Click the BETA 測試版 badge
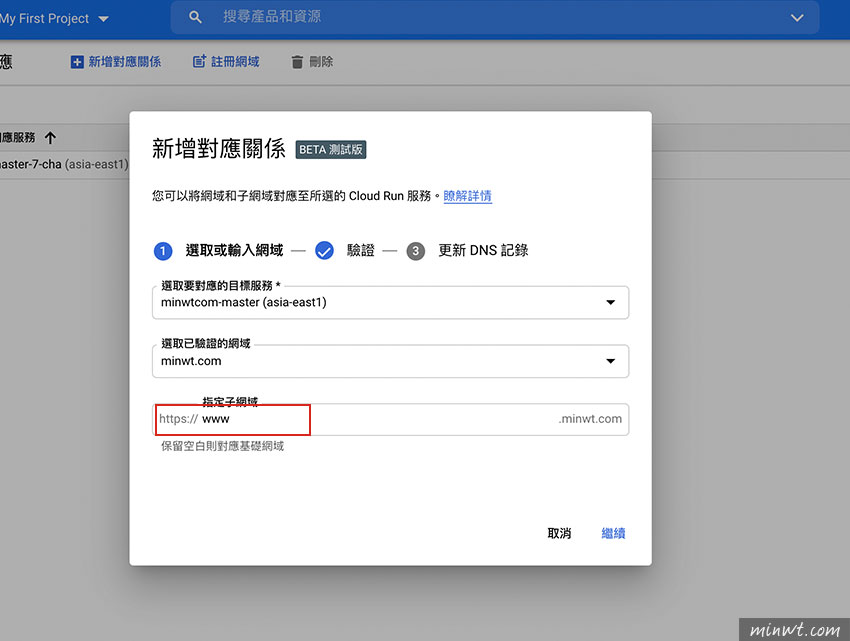This screenshot has width=850, height=641. [331, 150]
